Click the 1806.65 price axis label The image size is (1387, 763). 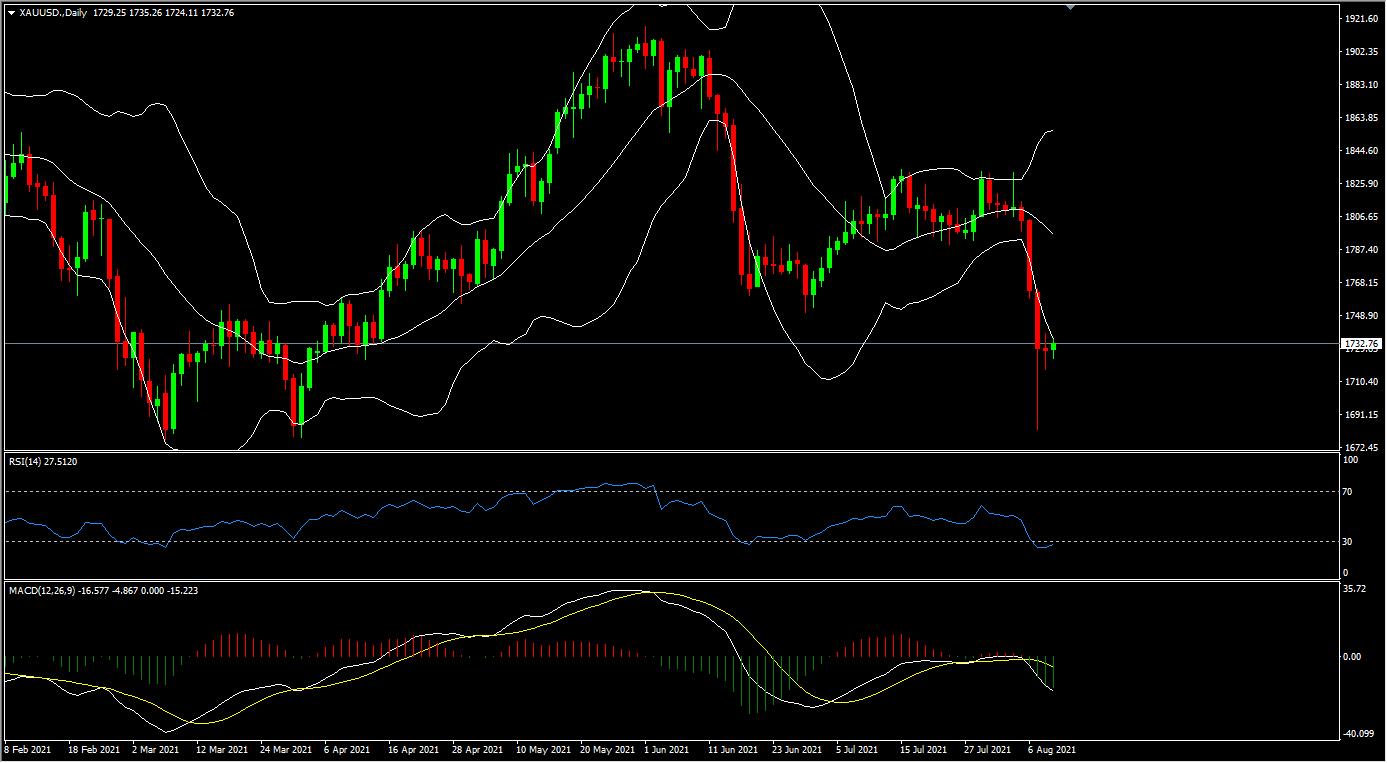pyautogui.click(x=1359, y=217)
